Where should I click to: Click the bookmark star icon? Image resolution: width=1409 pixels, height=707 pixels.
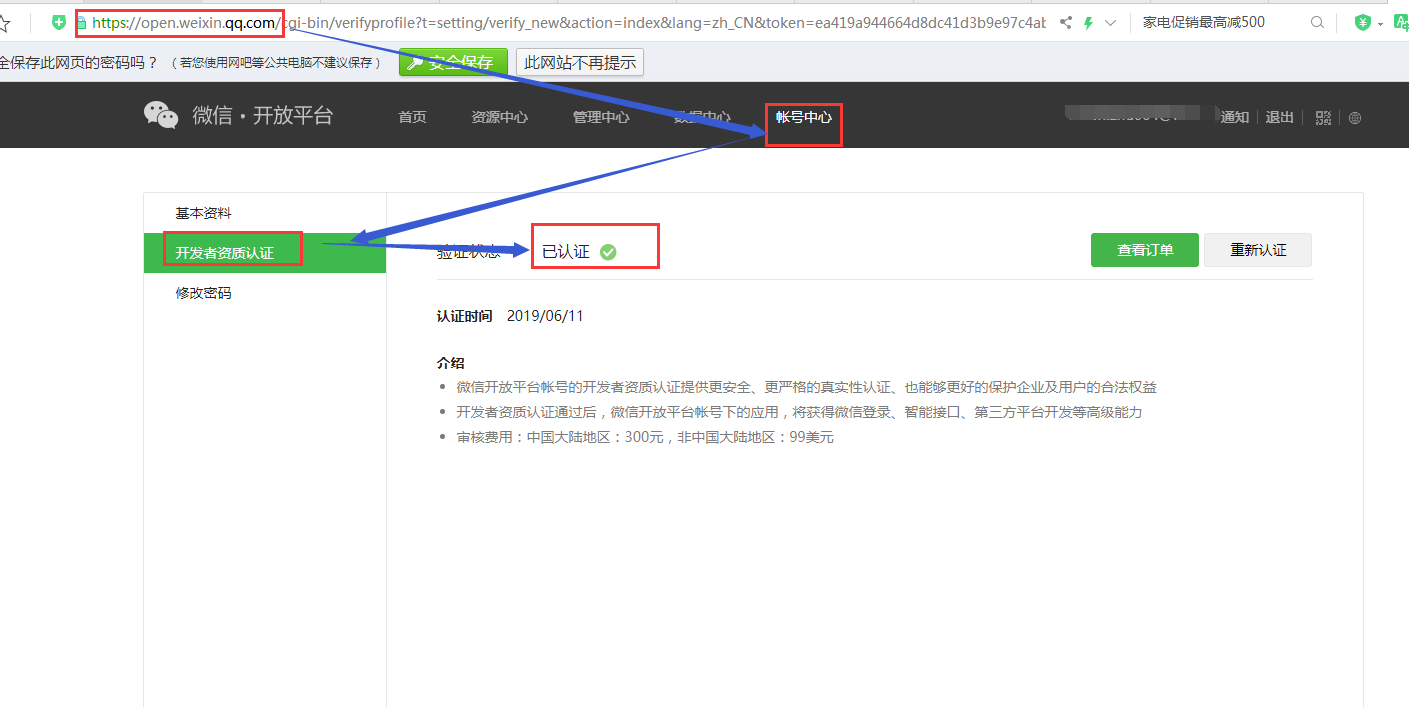point(5,22)
